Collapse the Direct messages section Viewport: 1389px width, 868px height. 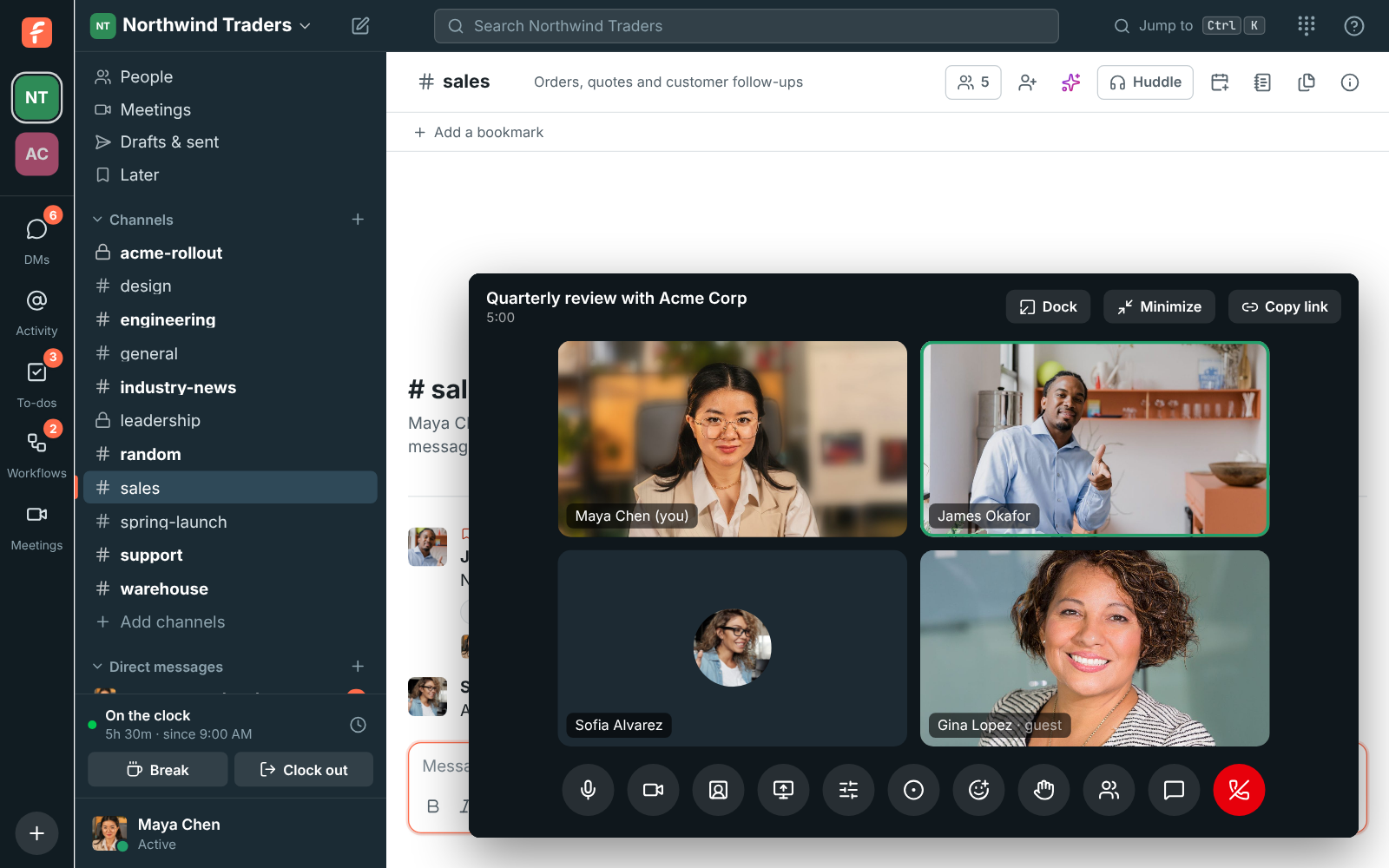158,667
